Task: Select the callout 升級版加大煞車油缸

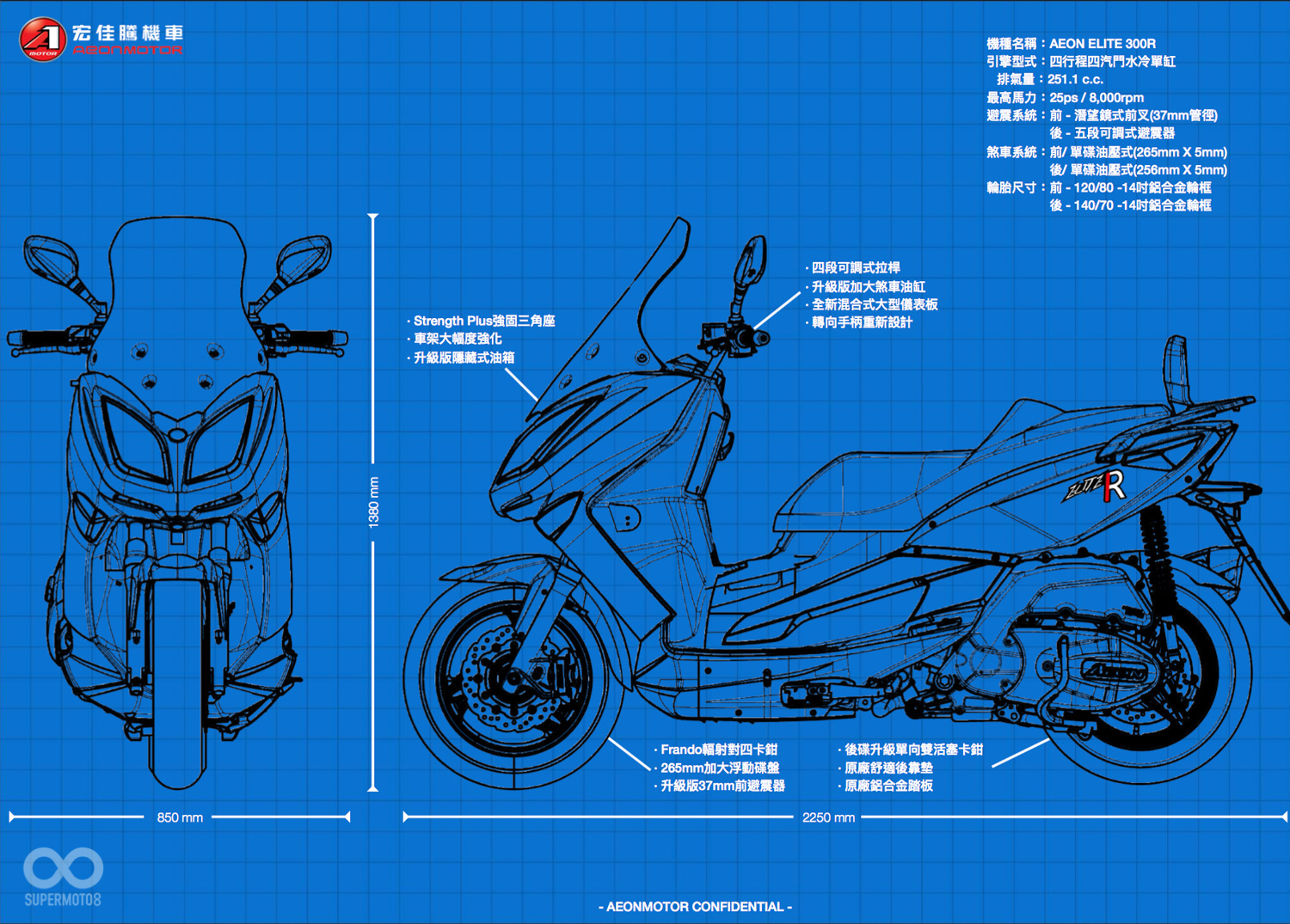Action: (865, 287)
